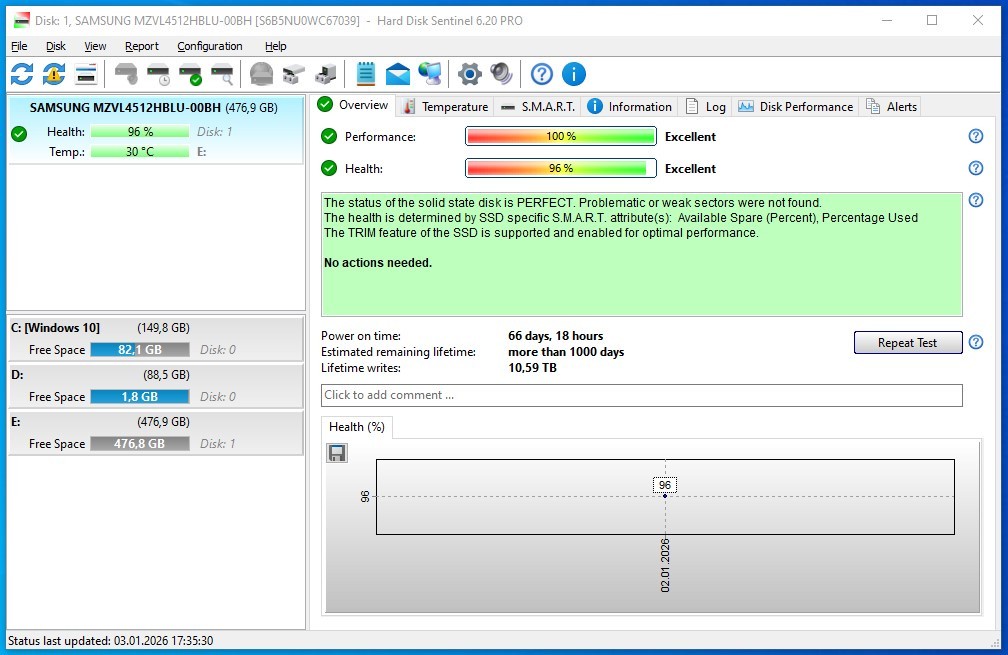Image resolution: width=1008 pixels, height=655 pixels.
Task: Open the Help menu
Action: coord(275,46)
